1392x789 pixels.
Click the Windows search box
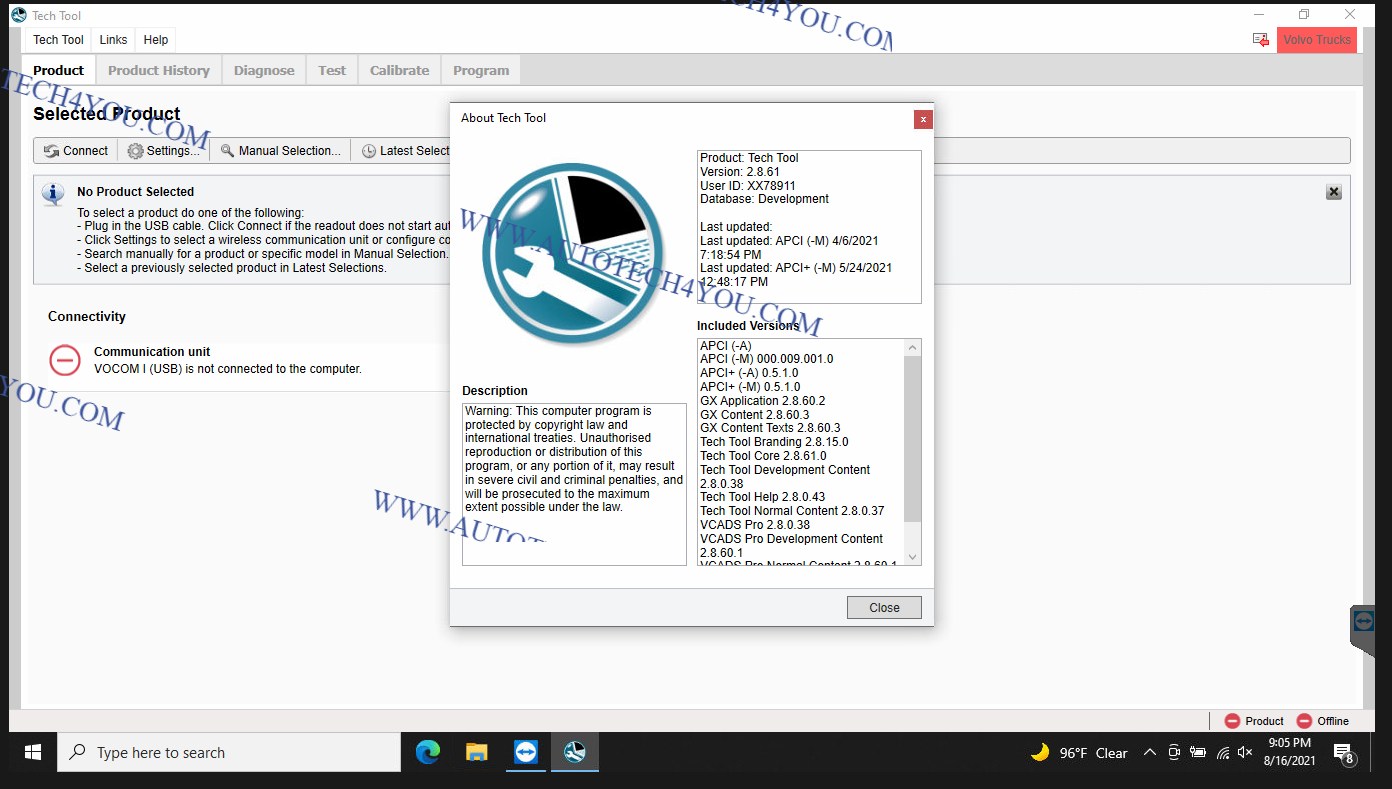click(230, 753)
